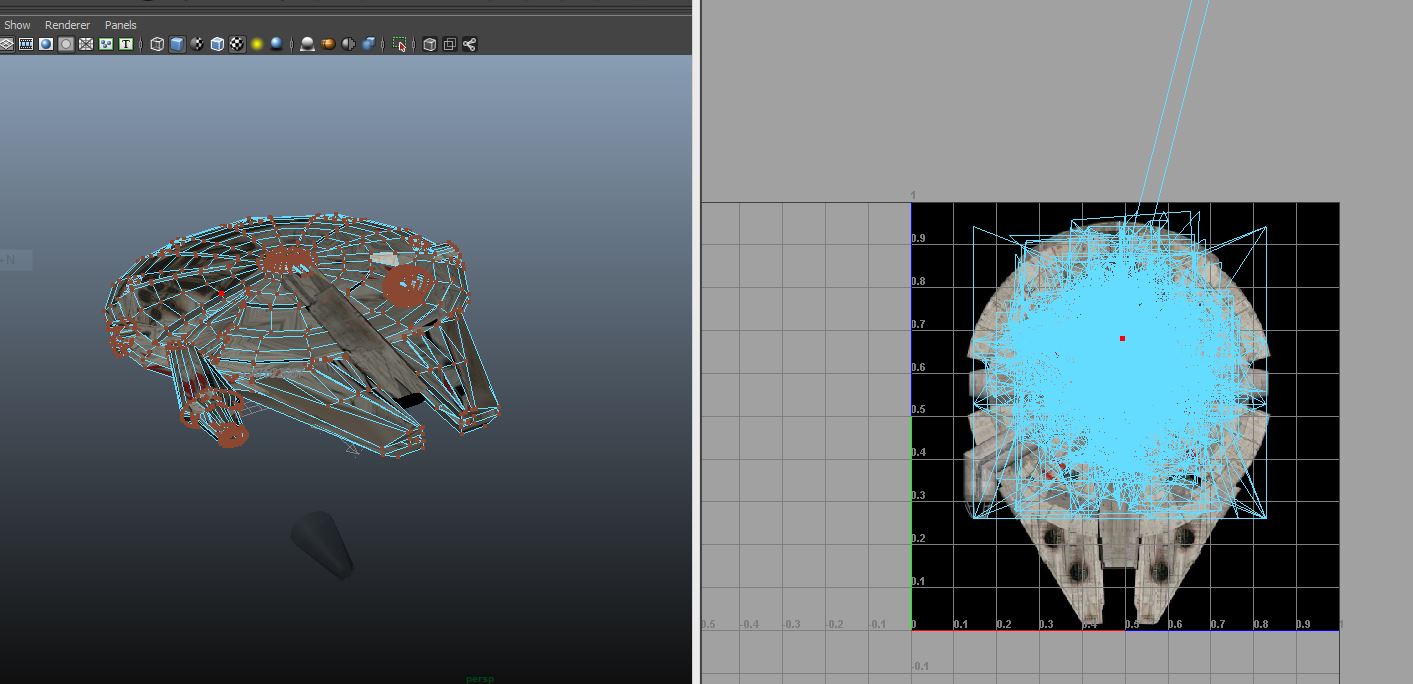Open the Show menu
Screen dimensions: 1413x684
16,24
